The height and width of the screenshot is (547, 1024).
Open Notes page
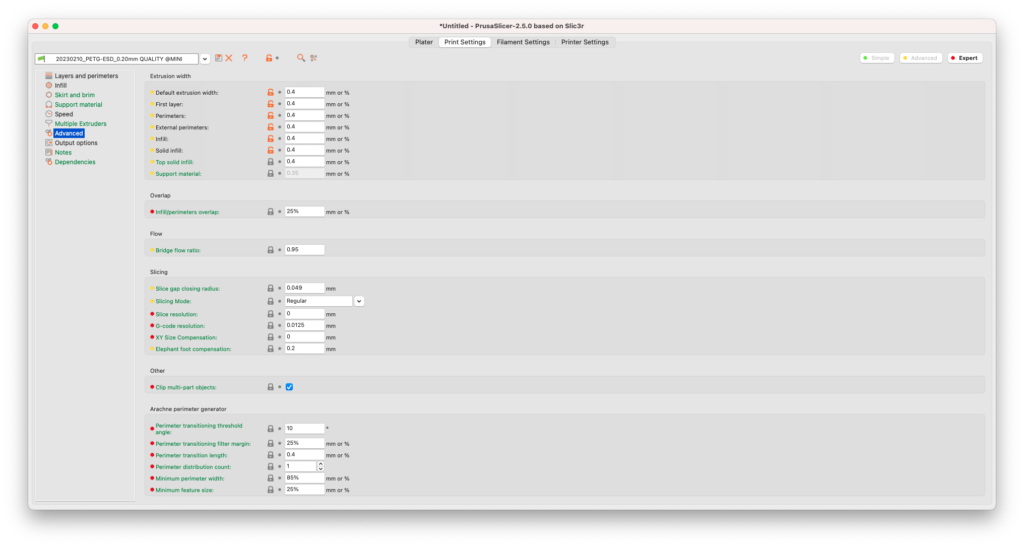click(x=63, y=153)
